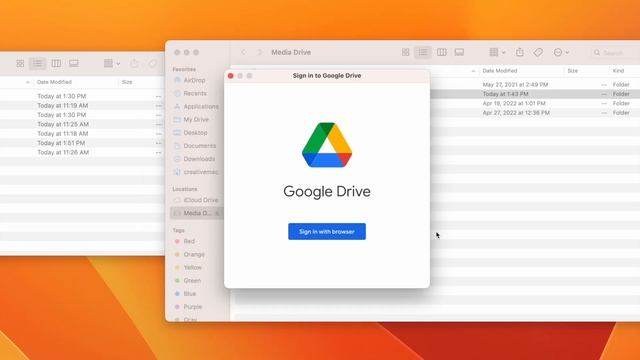
Task: Select folder row modified Apr 18, 2022
Action: tap(535, 103)
